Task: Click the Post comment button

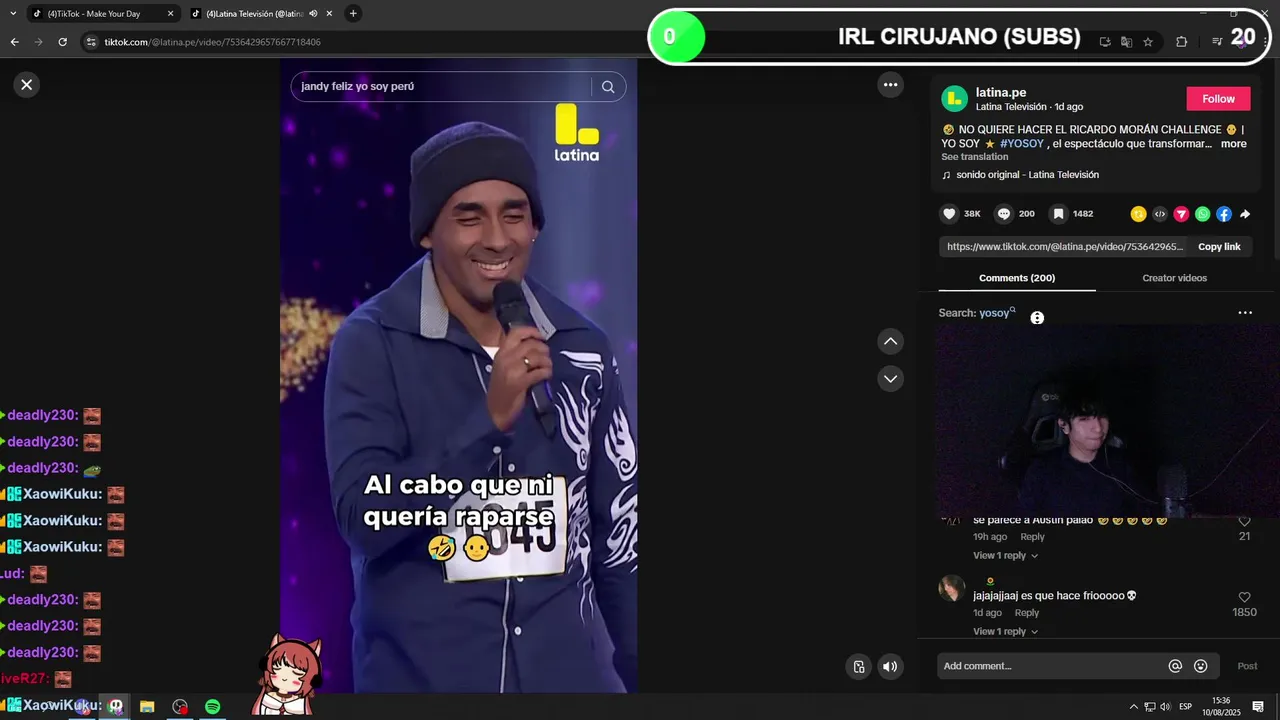Action: [1247, 667]
